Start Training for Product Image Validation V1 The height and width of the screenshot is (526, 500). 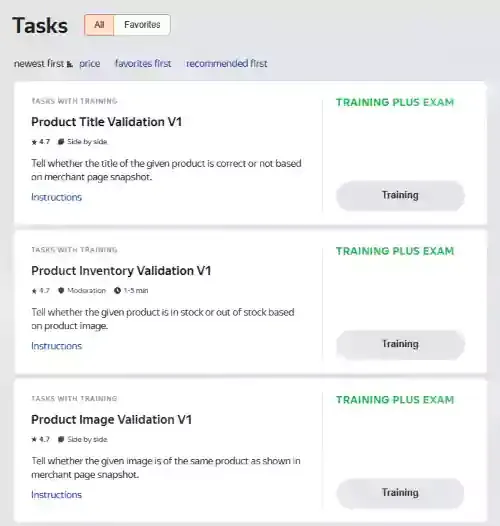click(x=400, y=493)
